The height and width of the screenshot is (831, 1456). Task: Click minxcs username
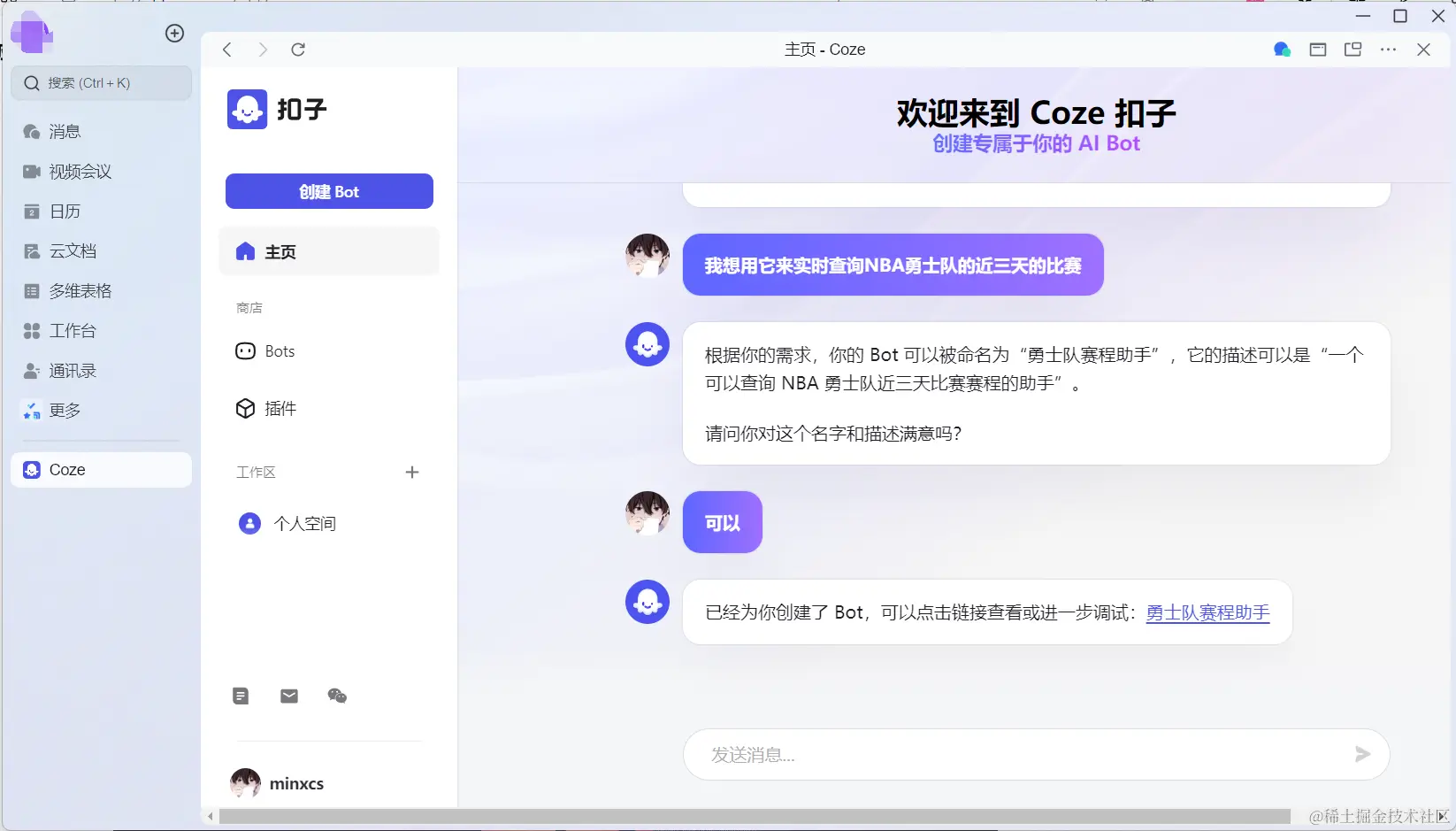296,783
